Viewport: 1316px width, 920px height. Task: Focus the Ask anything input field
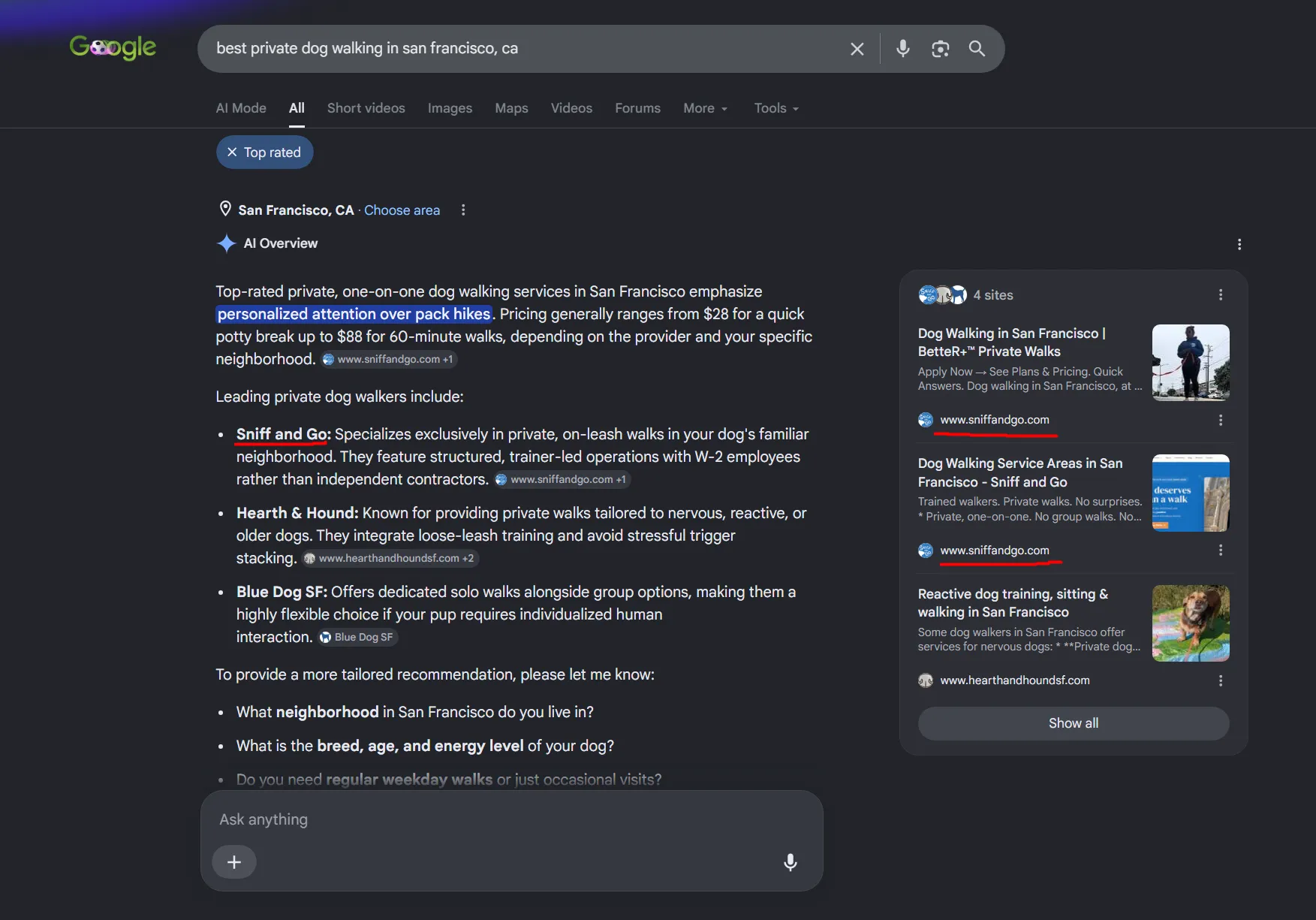[x=511, y=819]
